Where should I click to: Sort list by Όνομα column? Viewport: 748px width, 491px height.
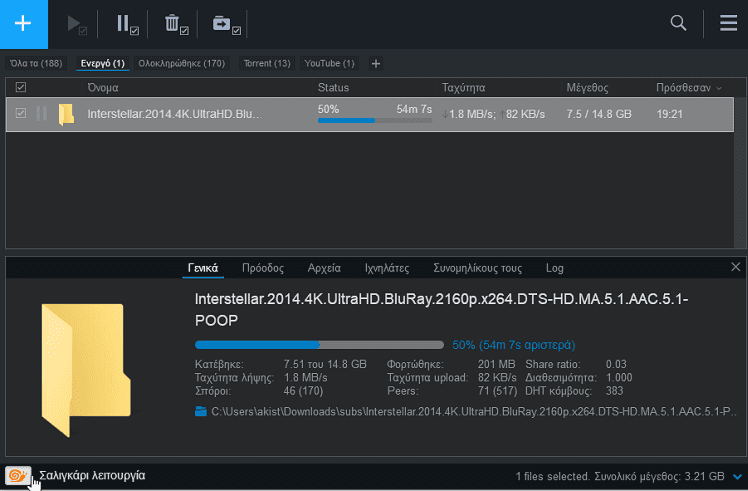[103, 88]
